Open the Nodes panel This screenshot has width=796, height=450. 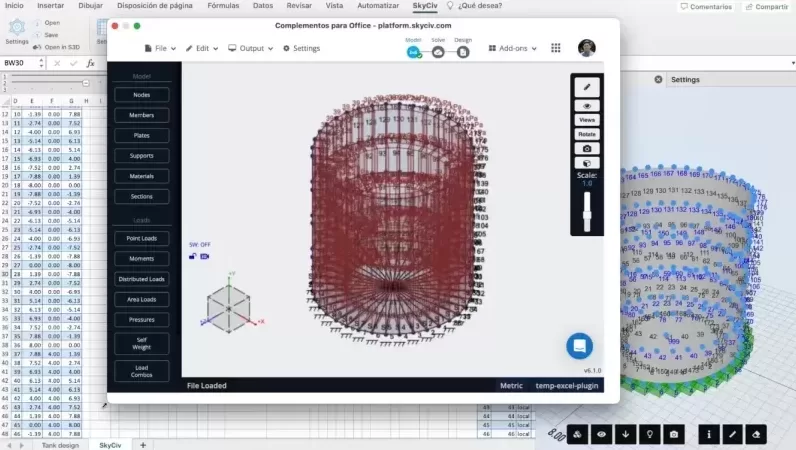pos(142,95)
